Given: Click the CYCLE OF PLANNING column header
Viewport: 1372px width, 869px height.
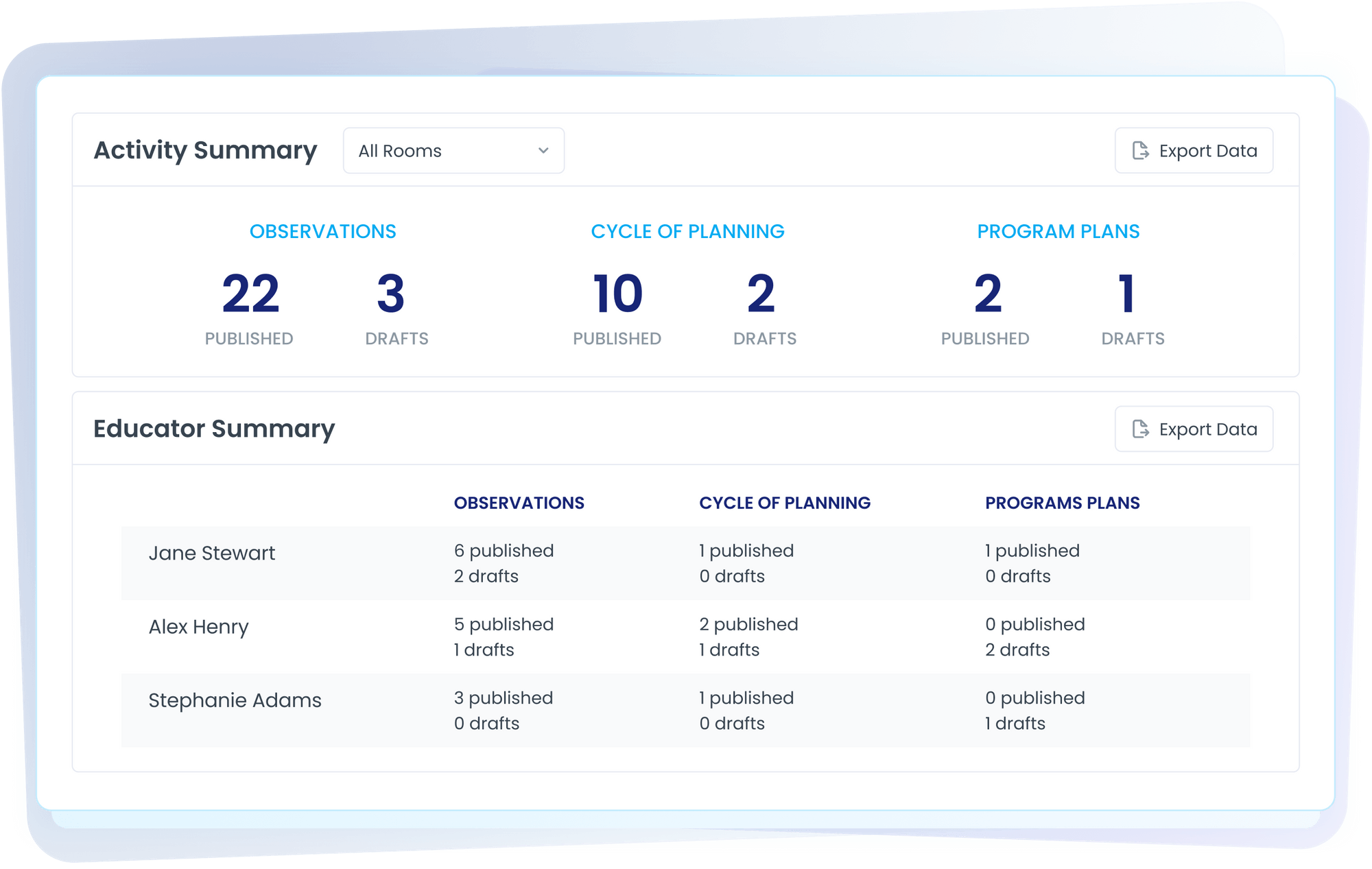Looking at the screenshot, I should point(784,503).
